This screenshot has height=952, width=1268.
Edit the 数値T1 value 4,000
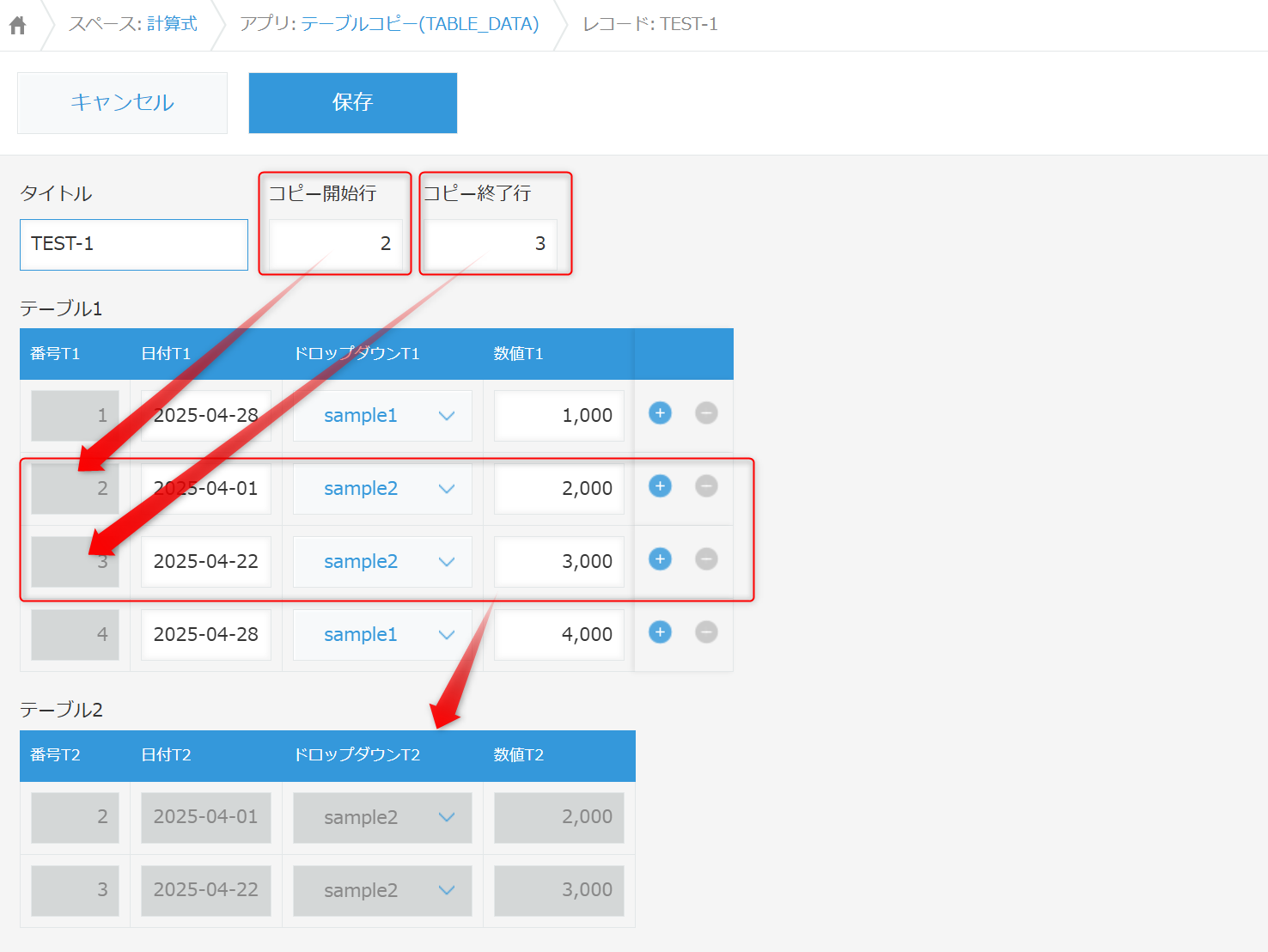[x=559, y=635]
